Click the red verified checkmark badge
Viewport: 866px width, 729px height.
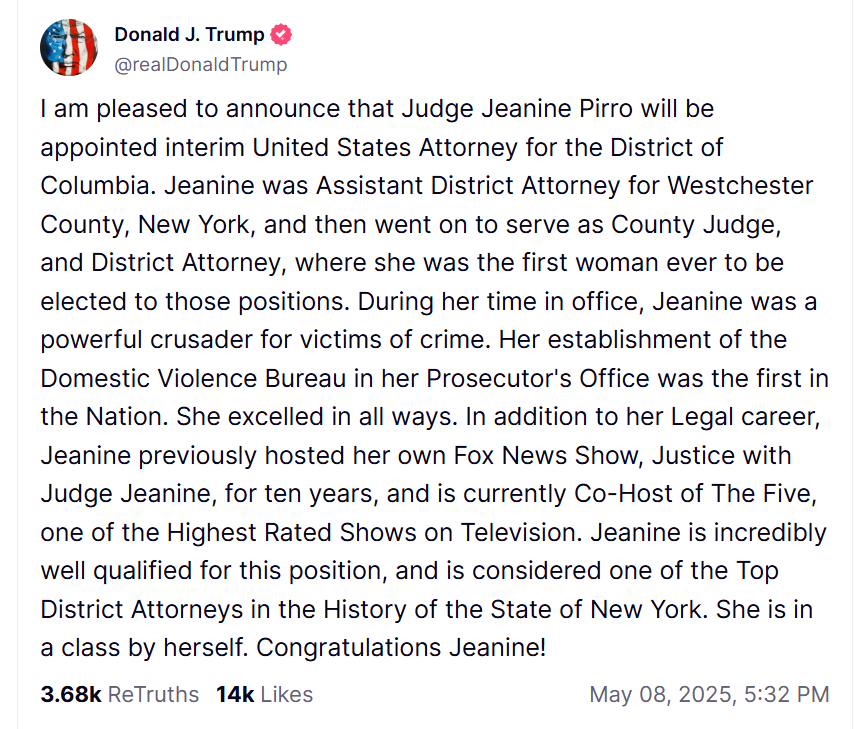[x=281, y=35]
